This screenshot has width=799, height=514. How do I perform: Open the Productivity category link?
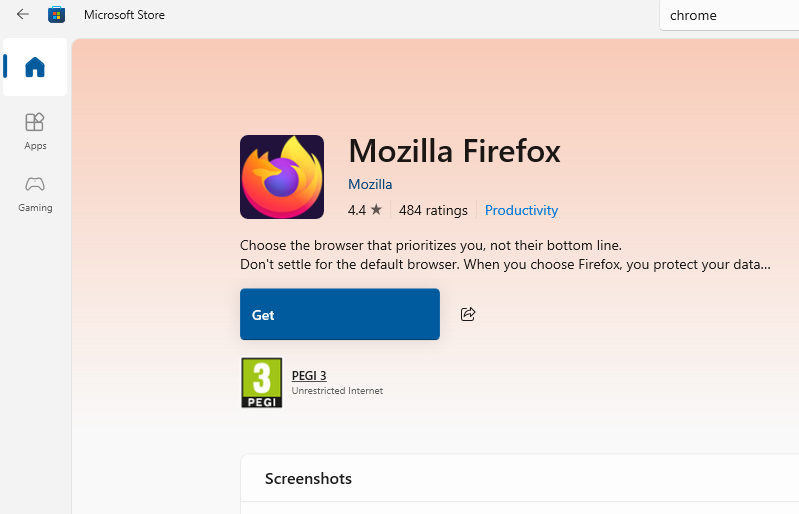tap(521, 210)
